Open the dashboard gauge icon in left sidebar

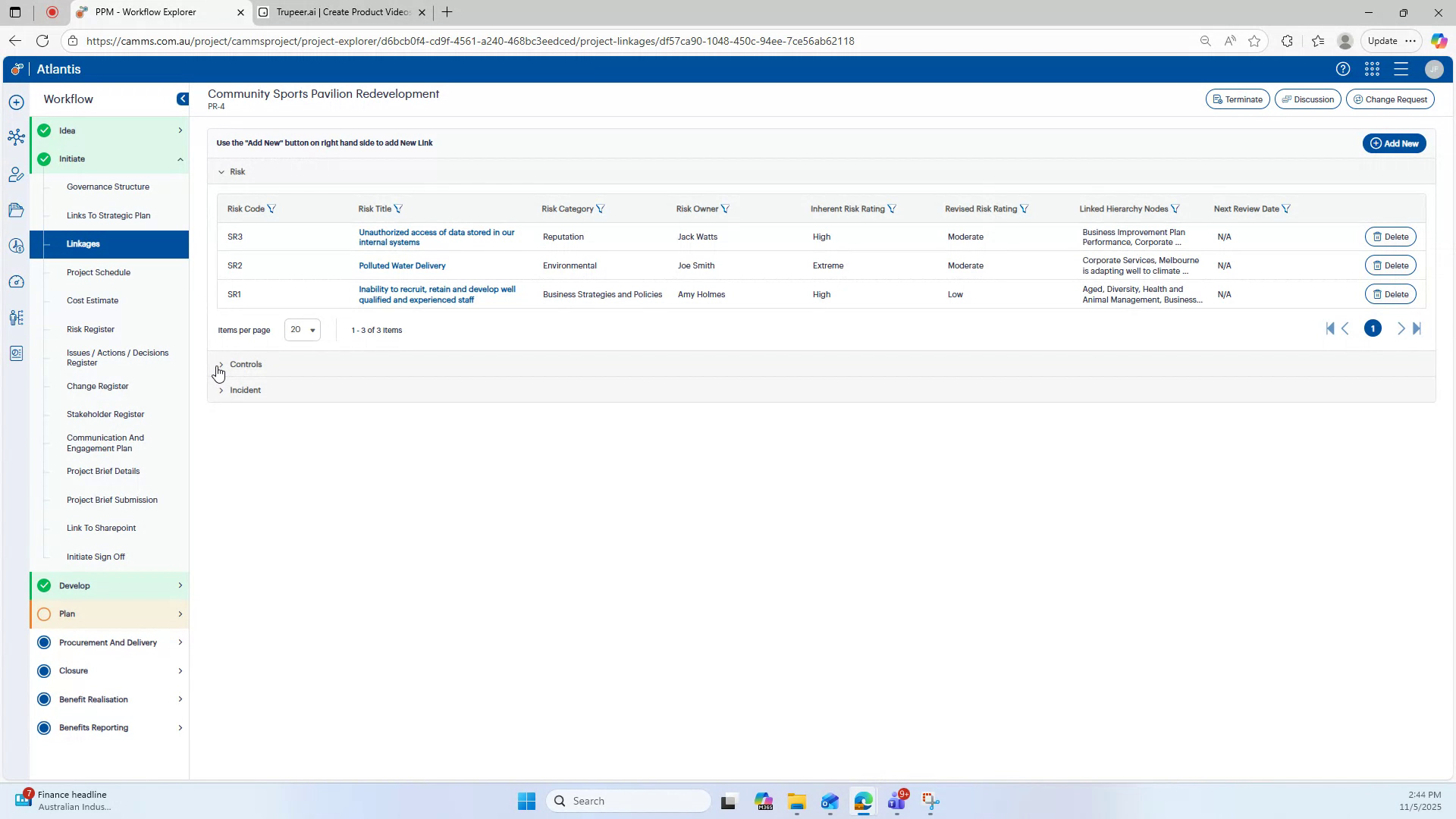coord(16,281)
